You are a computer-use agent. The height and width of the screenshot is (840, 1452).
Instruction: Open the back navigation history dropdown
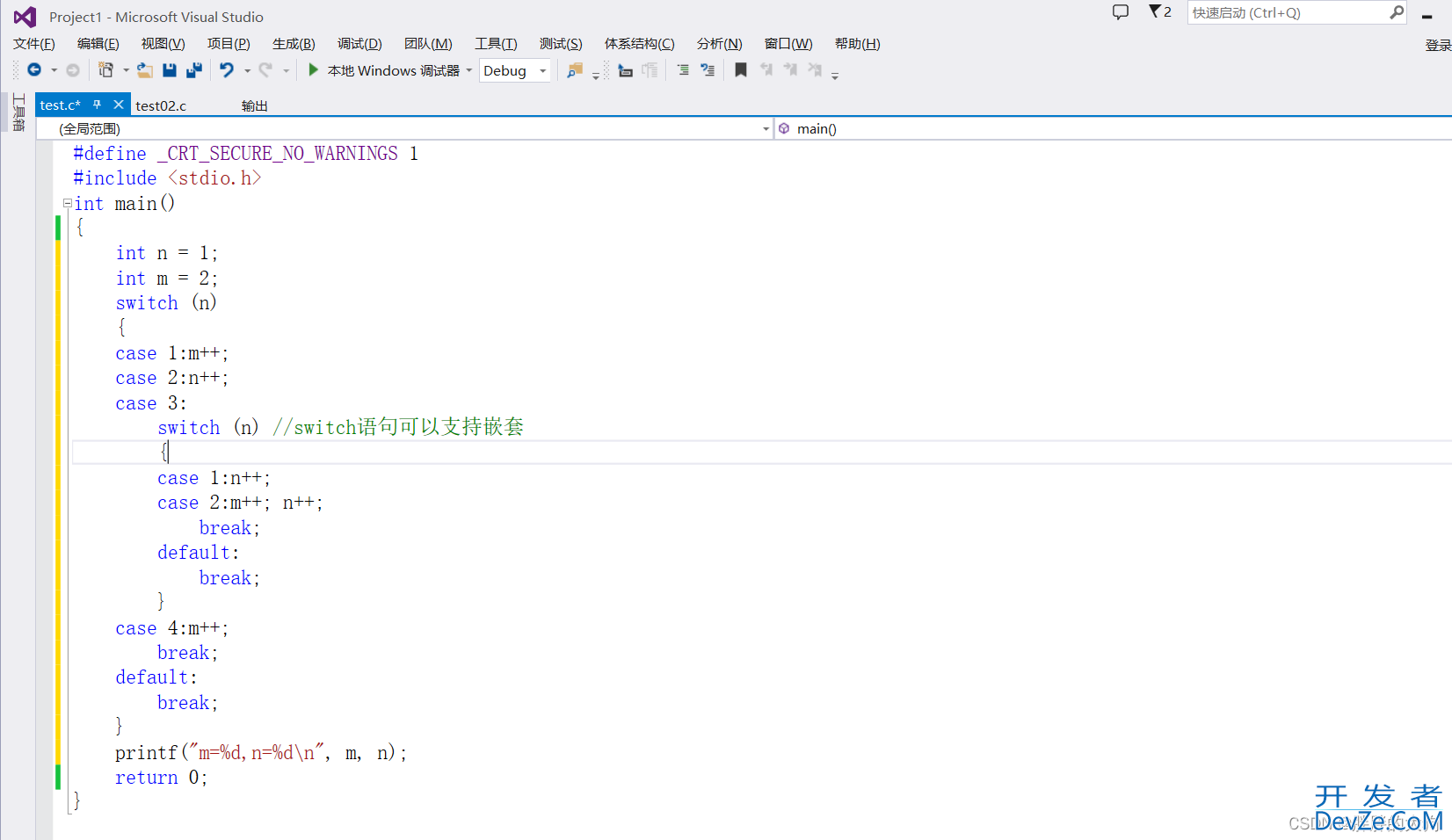[54, 70]
